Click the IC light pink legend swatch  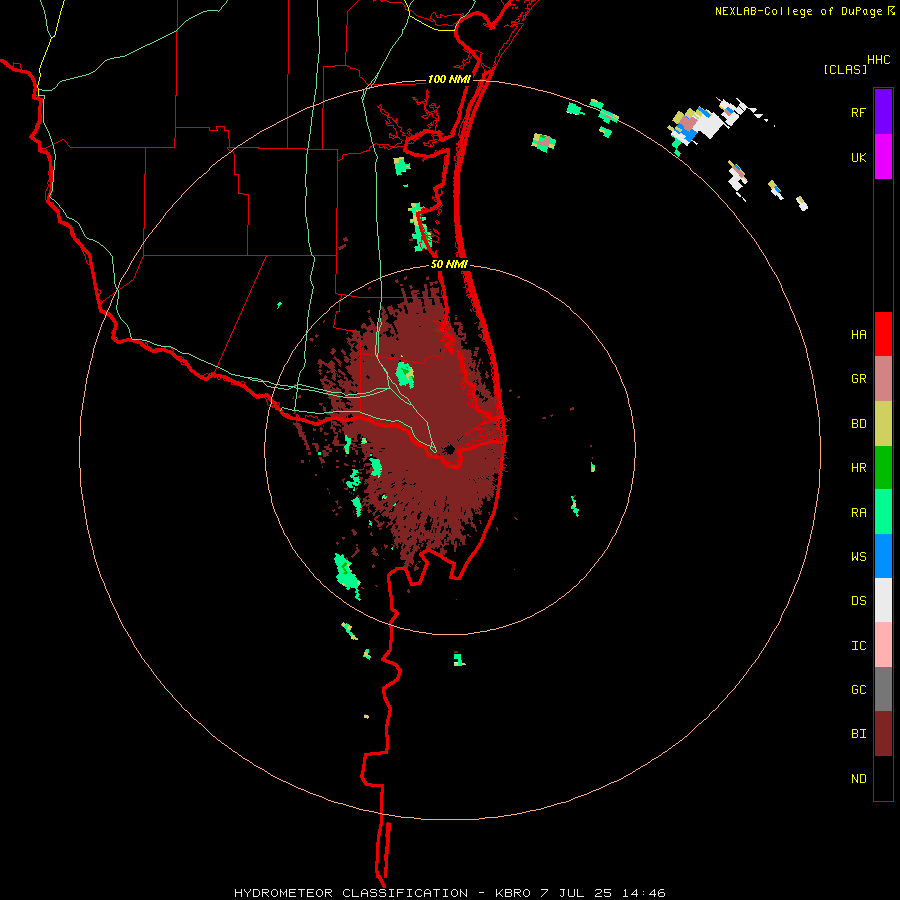(883, 645)
